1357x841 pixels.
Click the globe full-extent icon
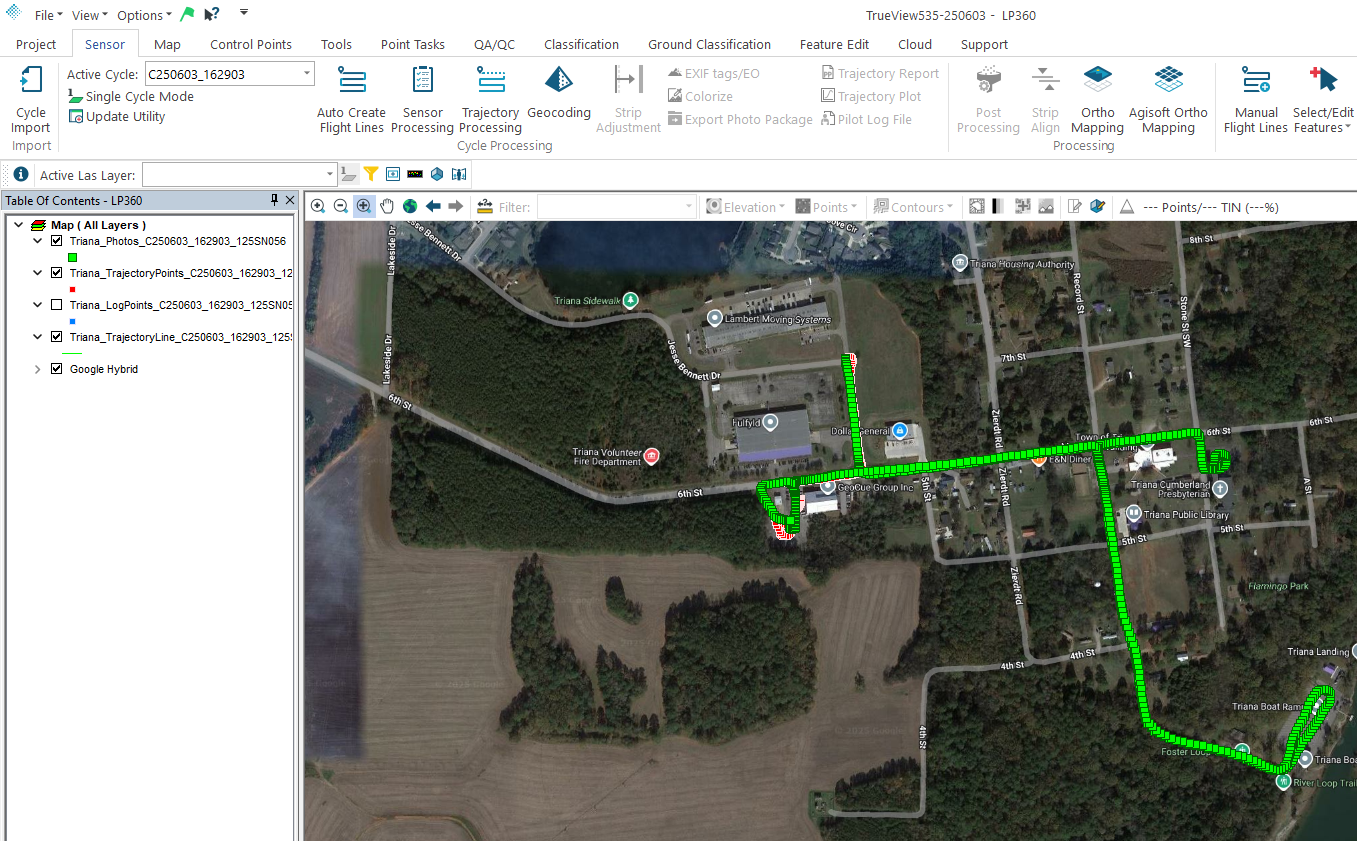[410, 206]
